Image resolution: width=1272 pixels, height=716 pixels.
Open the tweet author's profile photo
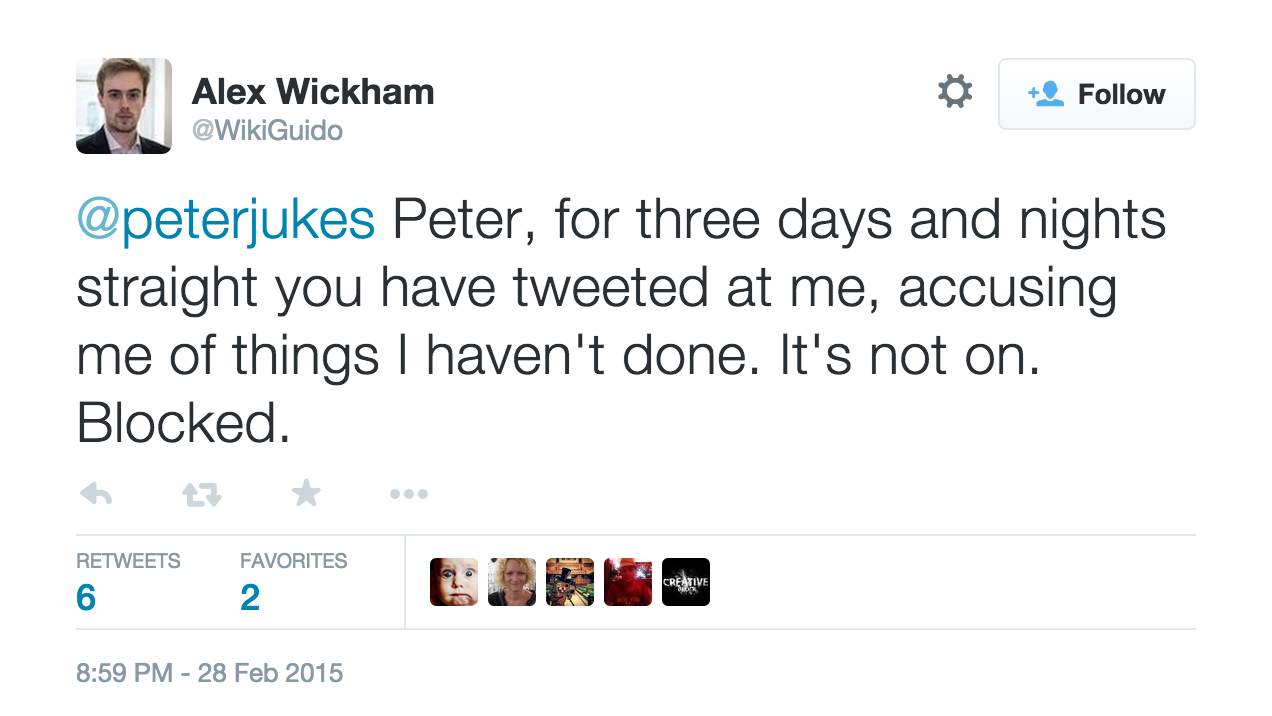tap(124, 106)
